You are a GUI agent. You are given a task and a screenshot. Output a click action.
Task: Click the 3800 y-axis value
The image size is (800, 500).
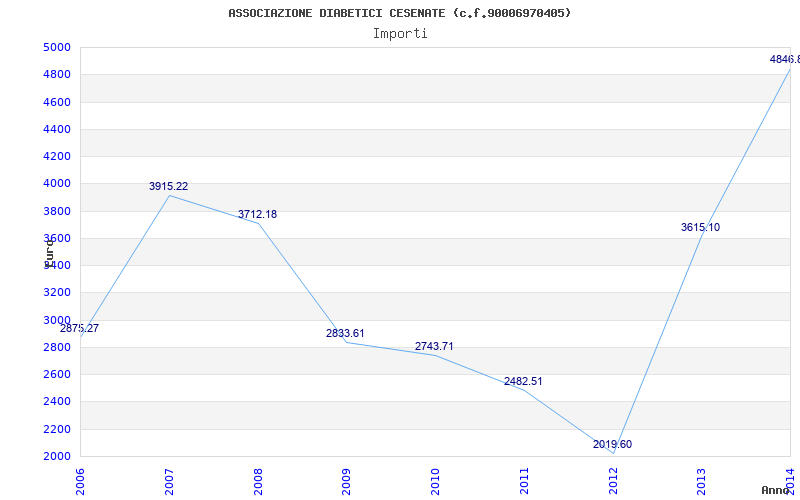point(56,211)
